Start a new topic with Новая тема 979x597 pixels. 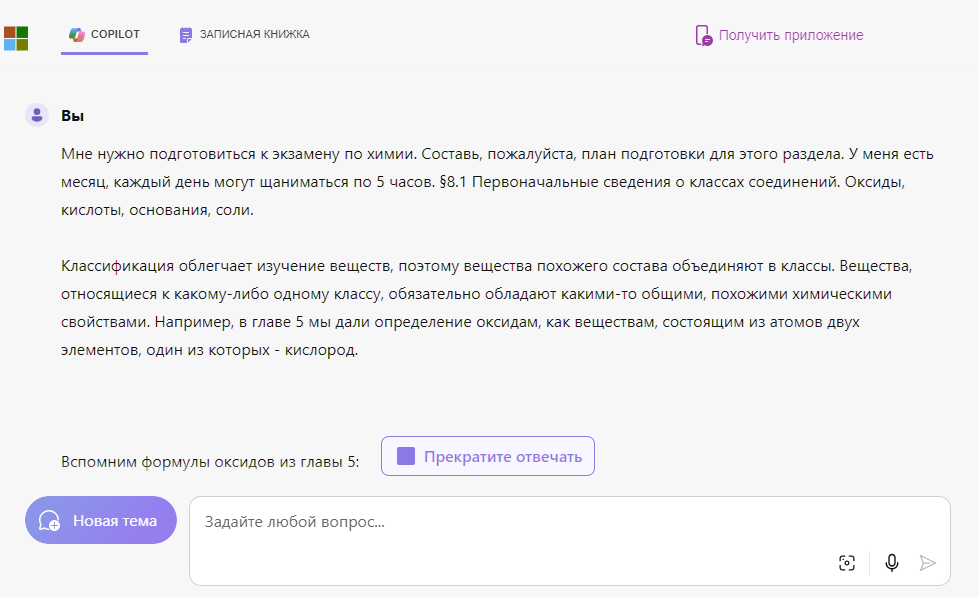101,520
